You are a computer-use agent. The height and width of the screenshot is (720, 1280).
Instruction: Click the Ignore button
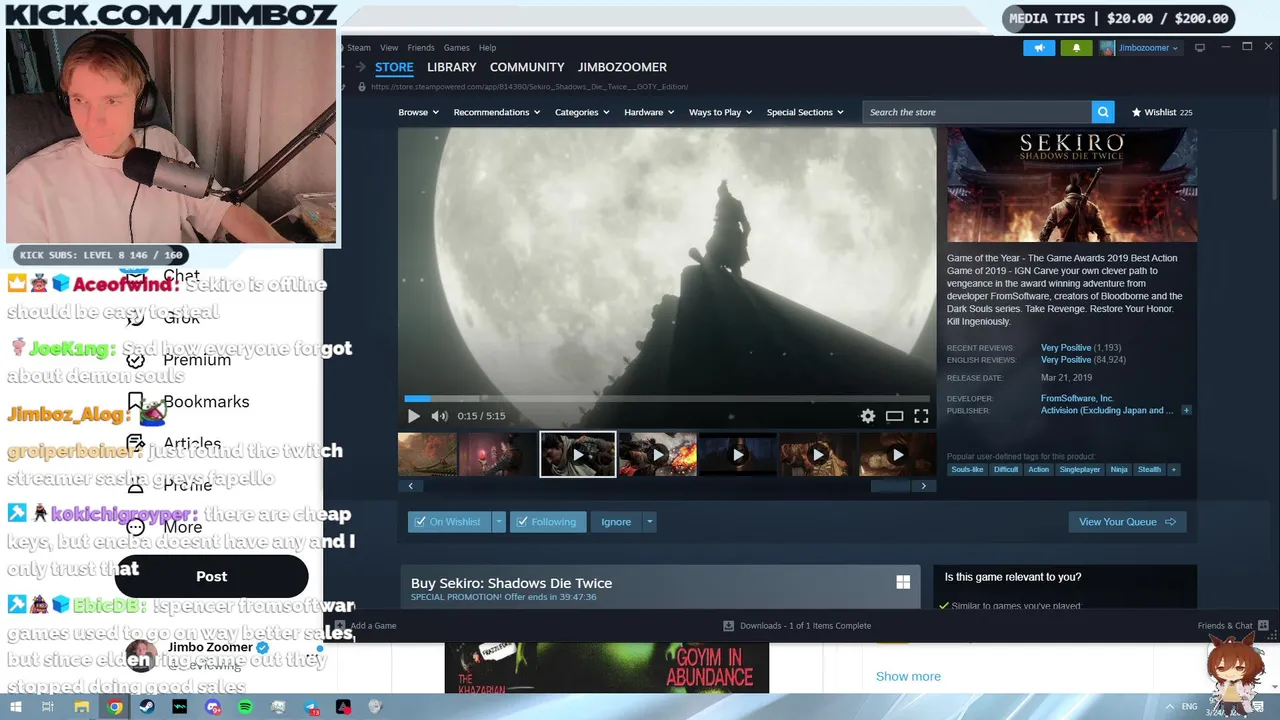tap(616, 522)
